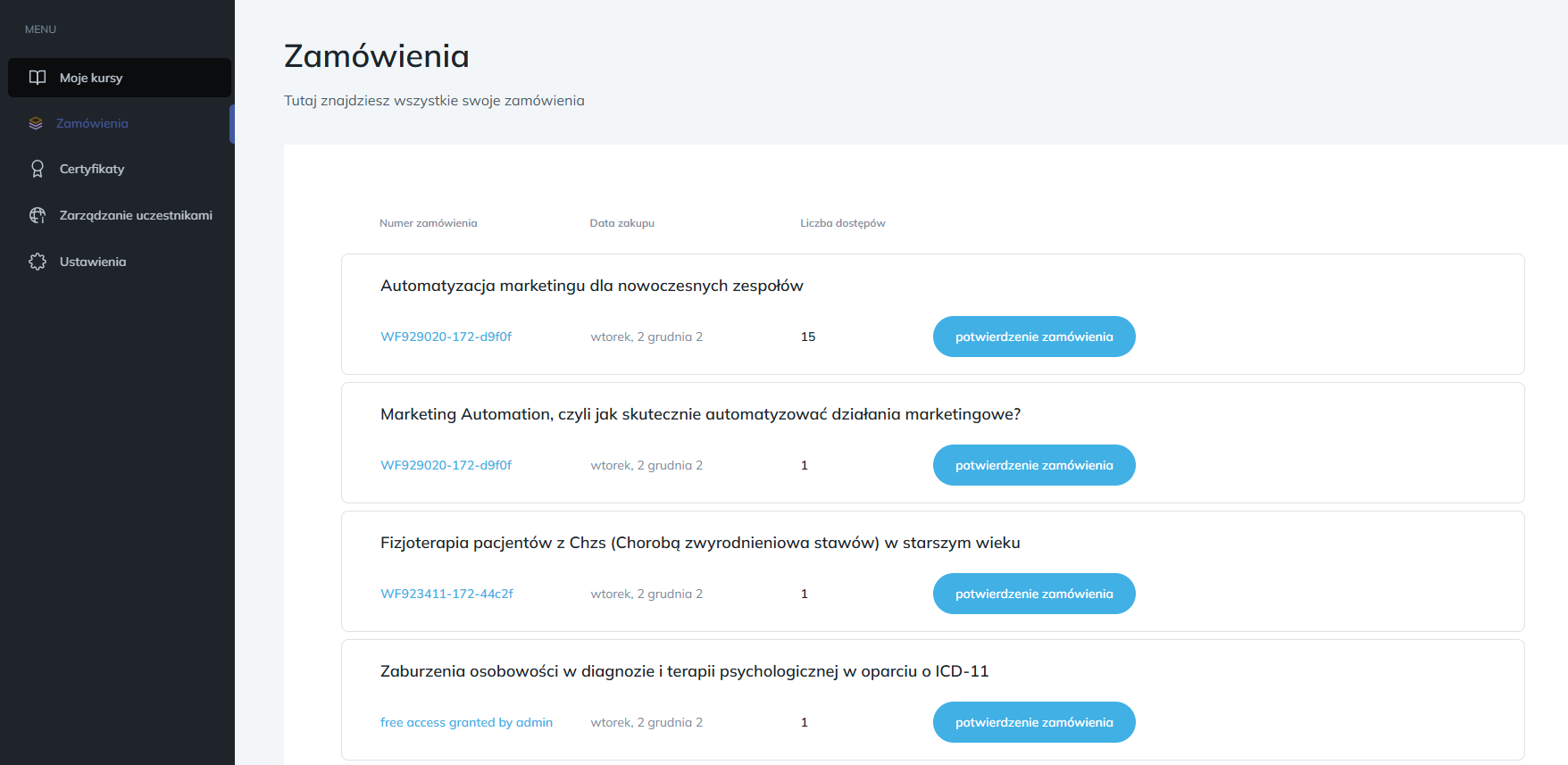
Task: Open order number link under Automatyzacja marketingu
Action: tap(446, 337)
